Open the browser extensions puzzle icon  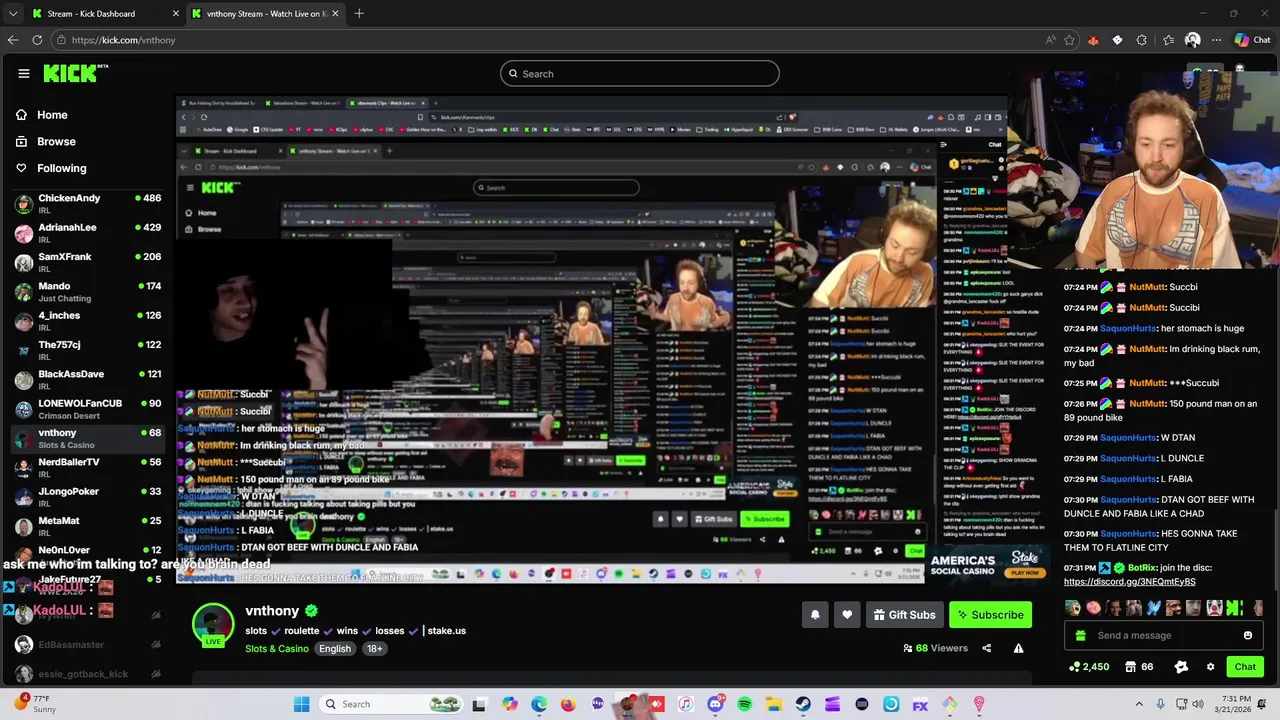1142,40
